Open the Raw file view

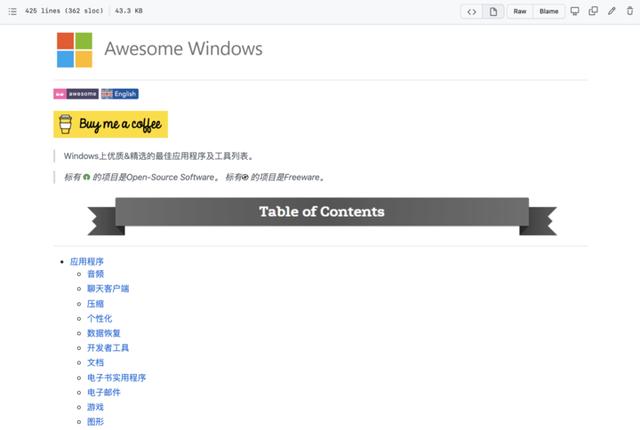click(520, 11)
